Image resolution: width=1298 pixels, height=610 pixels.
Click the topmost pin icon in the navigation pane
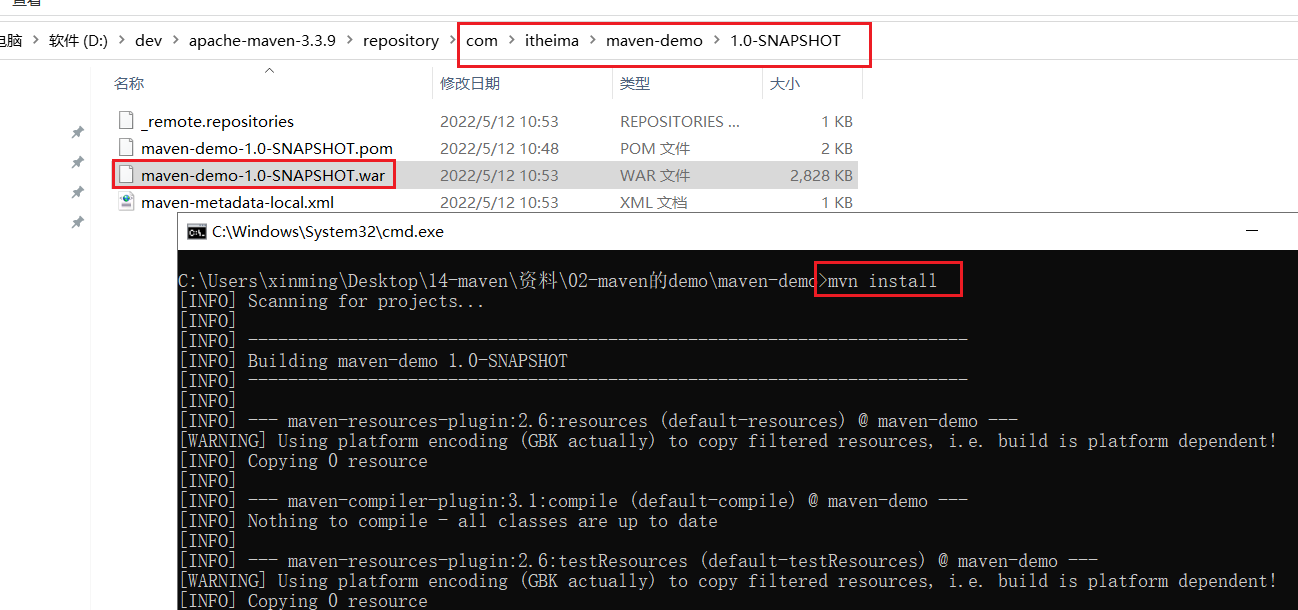pyautogui.click(x=77, y=132)
